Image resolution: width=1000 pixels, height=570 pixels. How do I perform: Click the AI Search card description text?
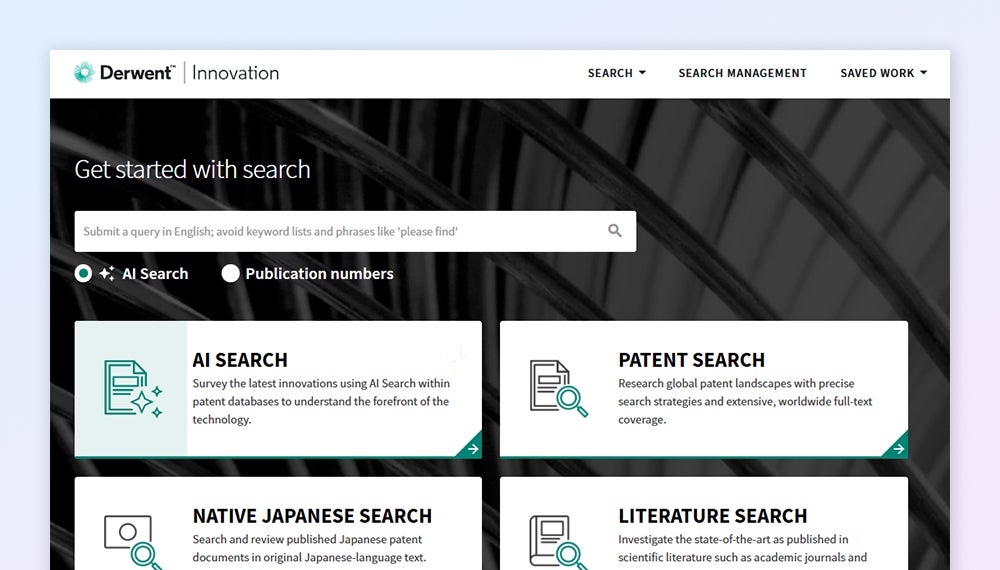point(321,401)
